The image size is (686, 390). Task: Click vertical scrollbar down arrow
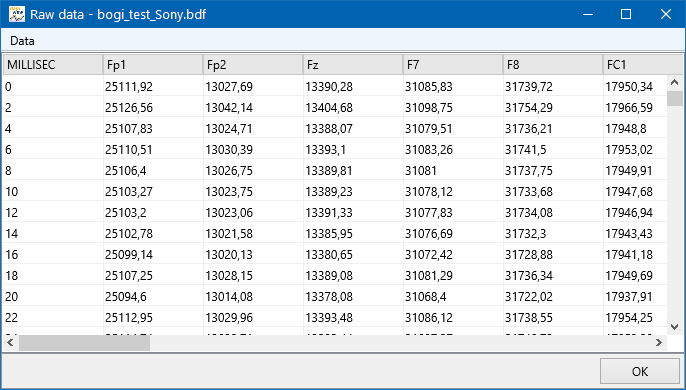pos(675,327)
